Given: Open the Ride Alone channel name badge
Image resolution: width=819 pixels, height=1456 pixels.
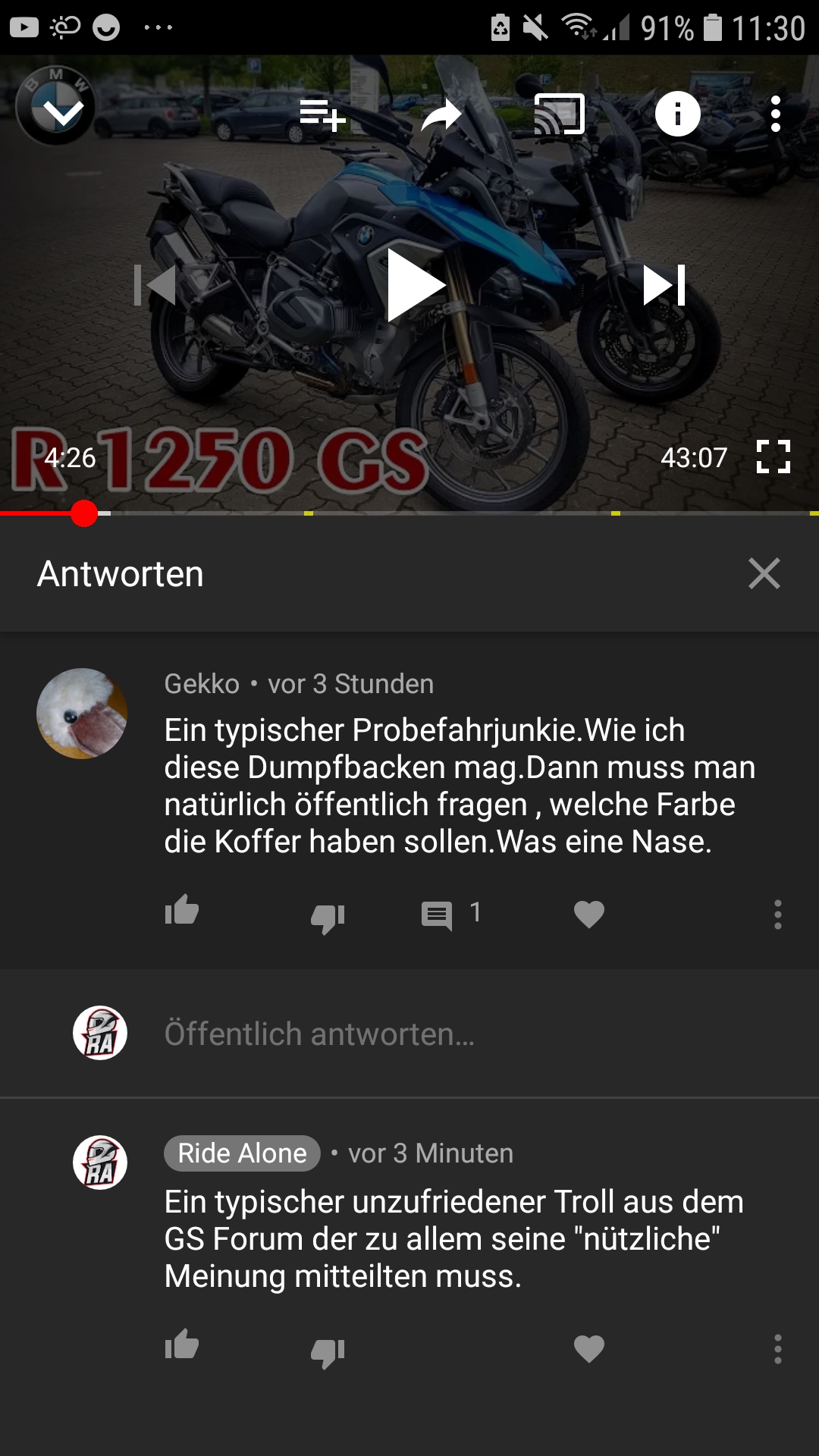Looking at the screenshot, I should 242,1153.
